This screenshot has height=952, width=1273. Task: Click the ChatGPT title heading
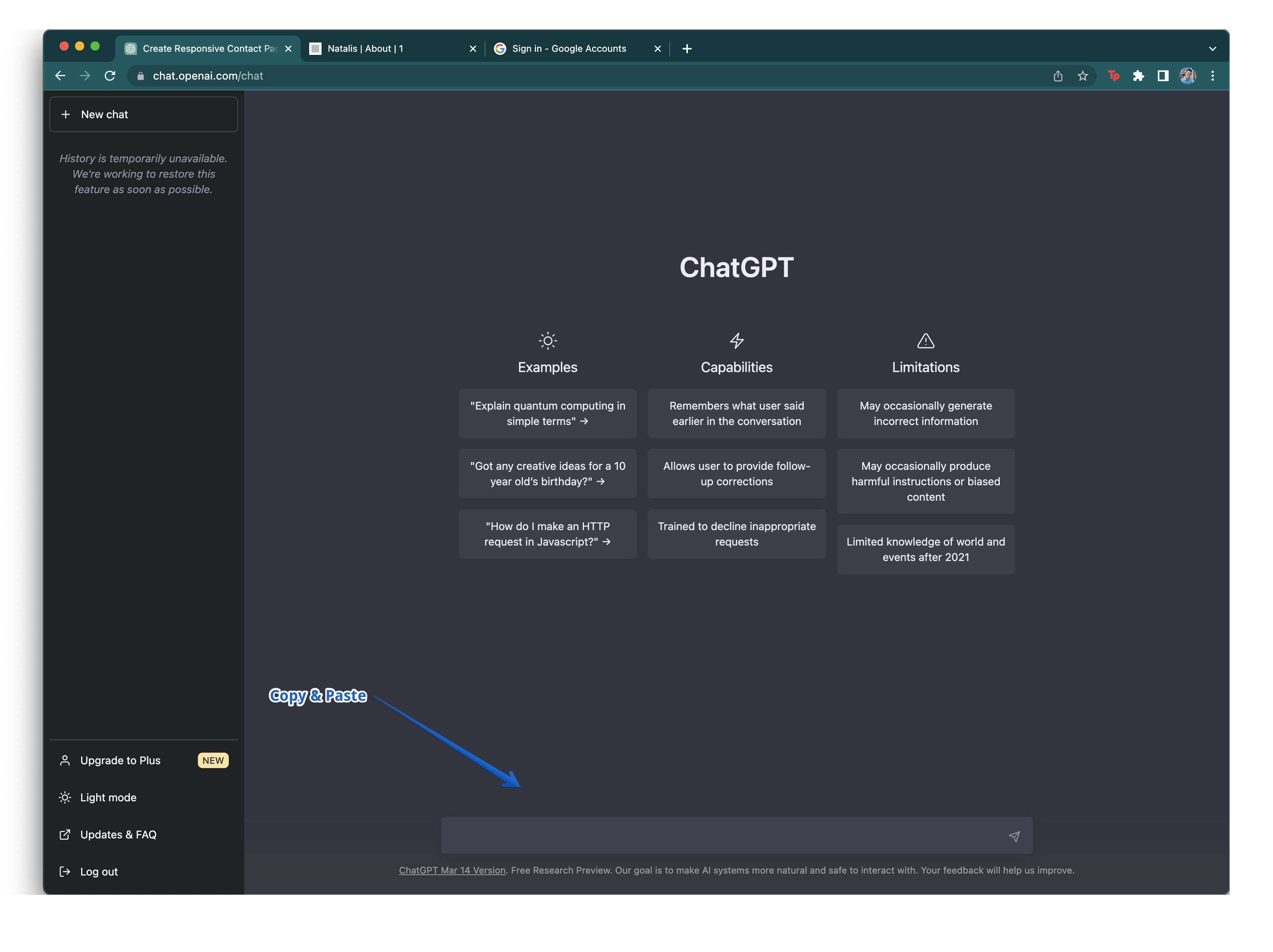(737, 268)
